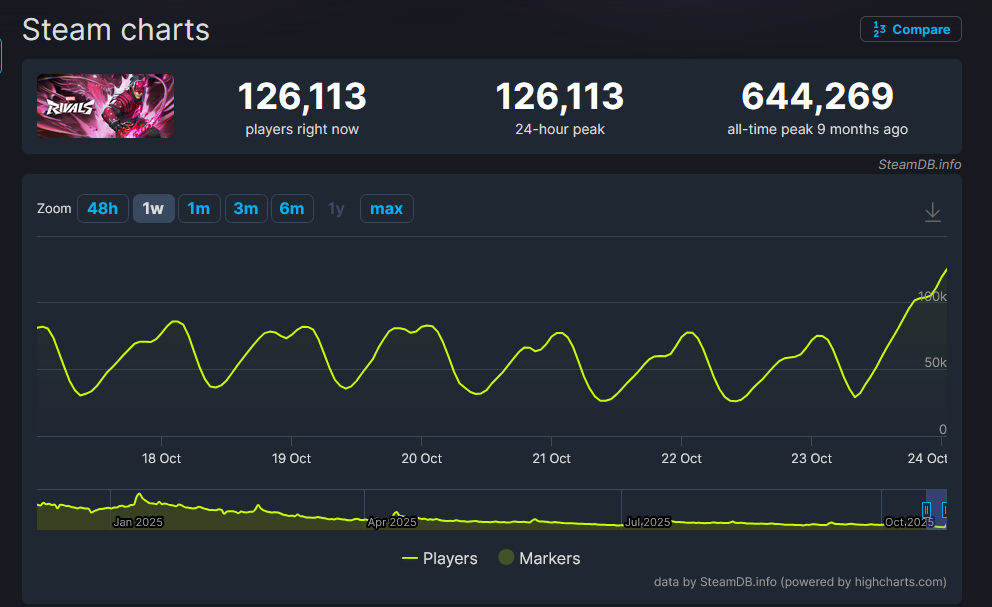The image size is (992, 607).
Task: Switch chart zoom to 1m
Action: pos(199,208)
